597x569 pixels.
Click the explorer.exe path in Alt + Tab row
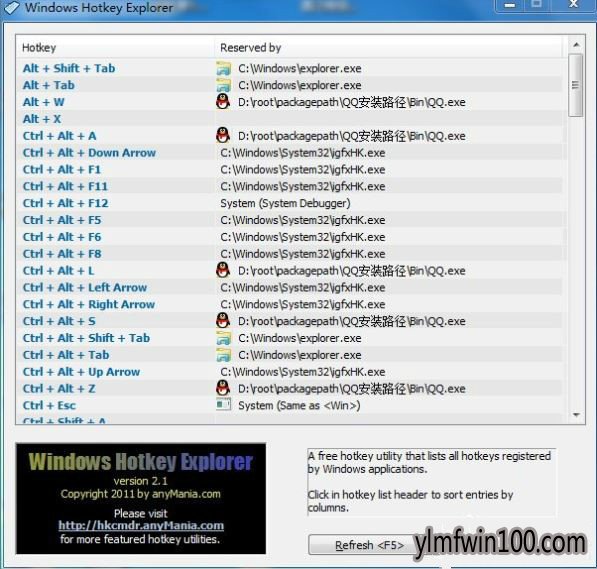click(x=300, y=85)
